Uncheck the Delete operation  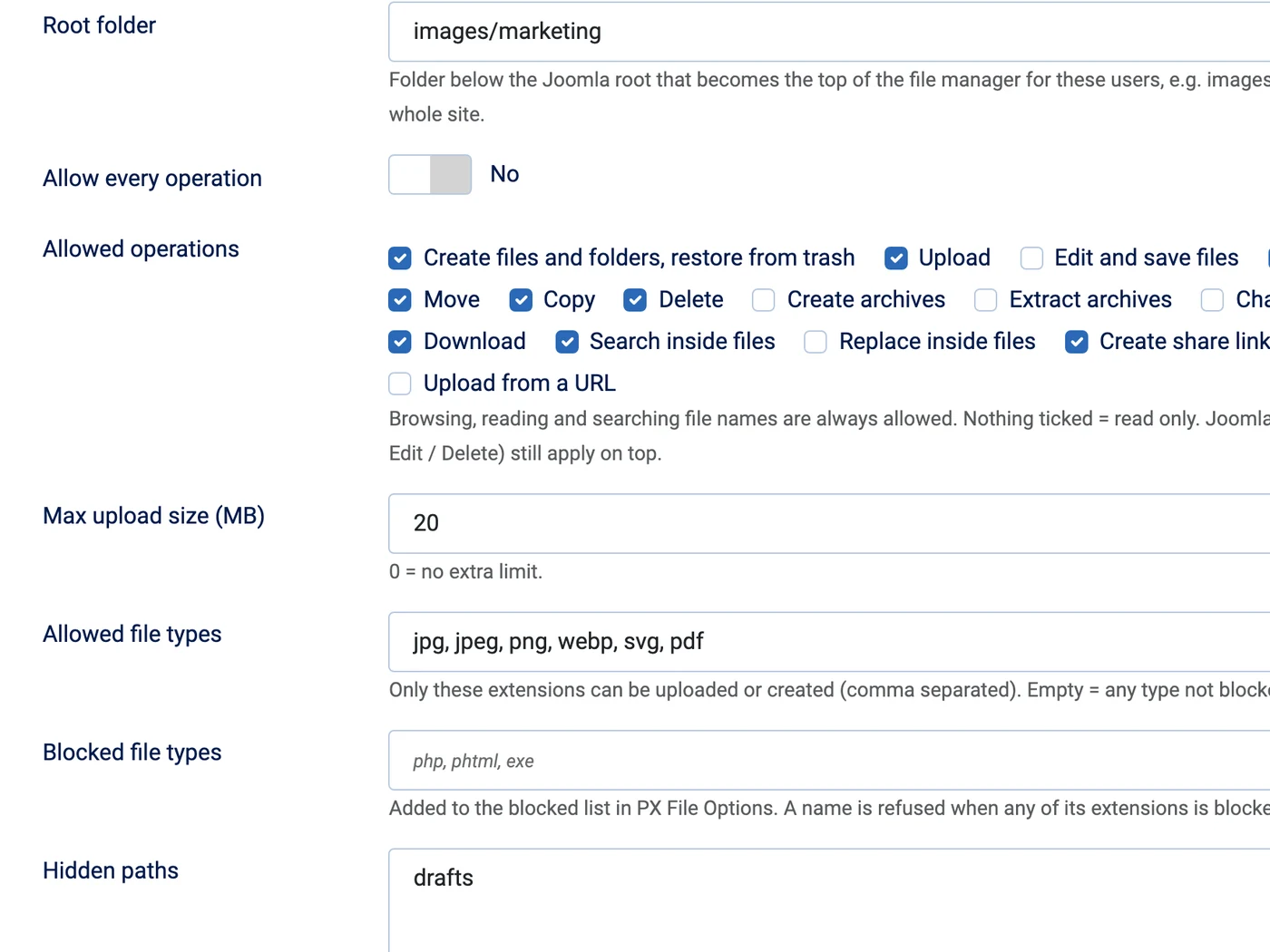pyautogui.click(x=635, y=300)
